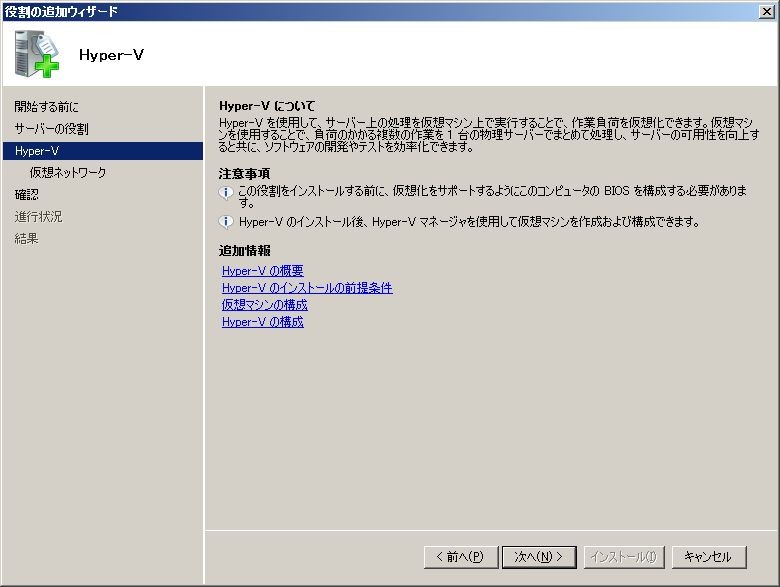
Task: Open the Hyper-V の構成 link
Action: (x=263, y=322)
